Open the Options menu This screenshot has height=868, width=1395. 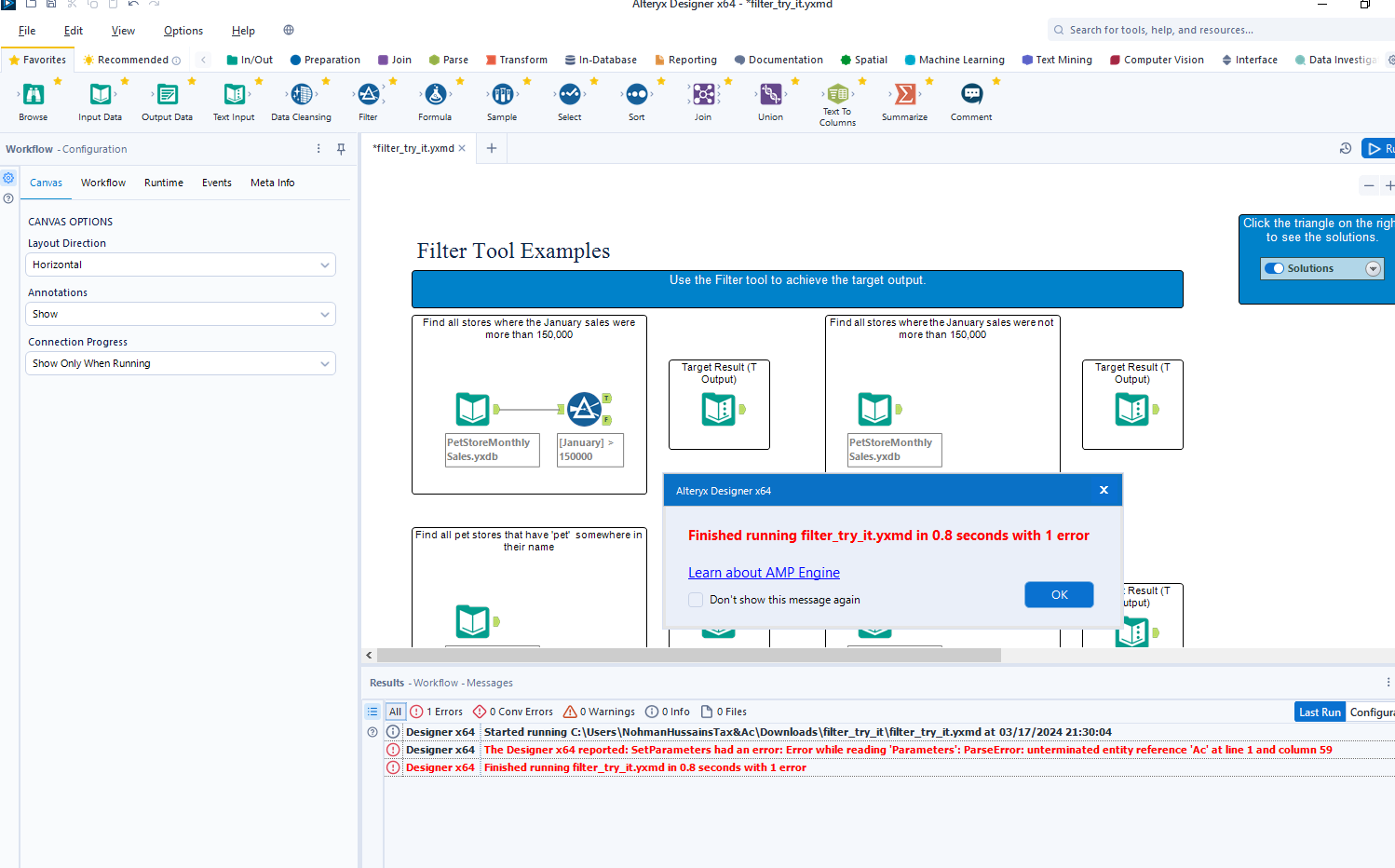point(183,30)
